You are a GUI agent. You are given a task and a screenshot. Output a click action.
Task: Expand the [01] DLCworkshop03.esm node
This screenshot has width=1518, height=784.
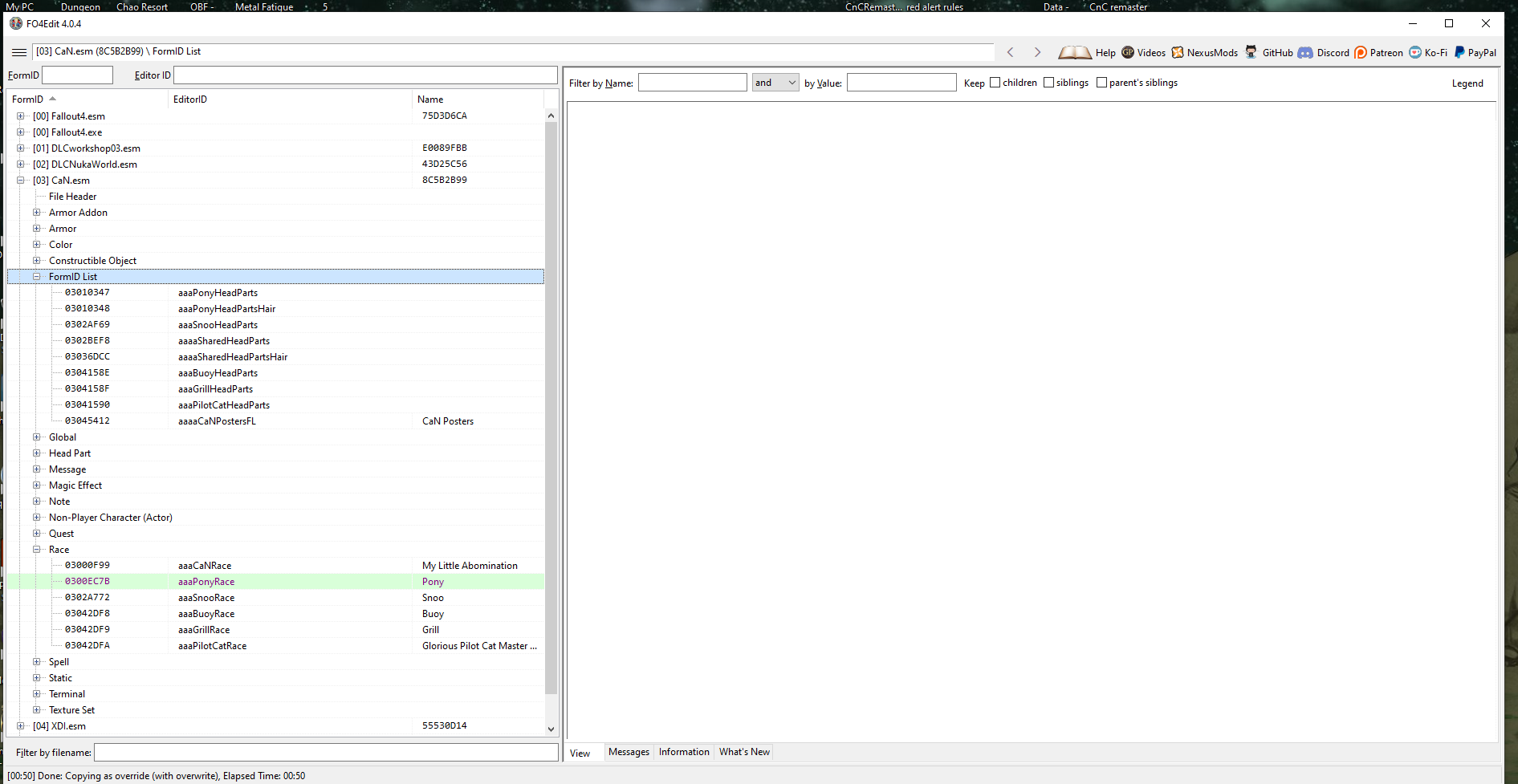[20, 148]
